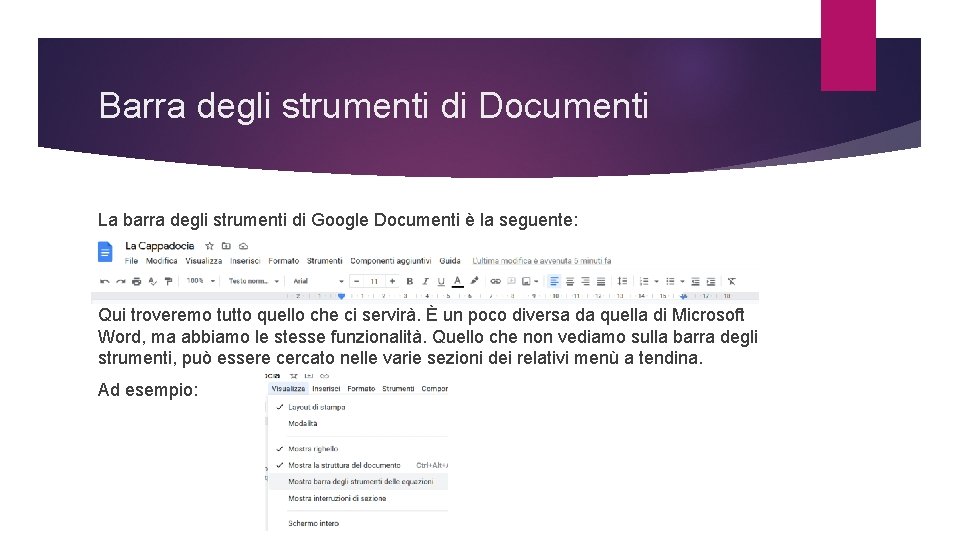Open the last-edit link "L'ultima modifica"
960x540 pixels.
542,261
